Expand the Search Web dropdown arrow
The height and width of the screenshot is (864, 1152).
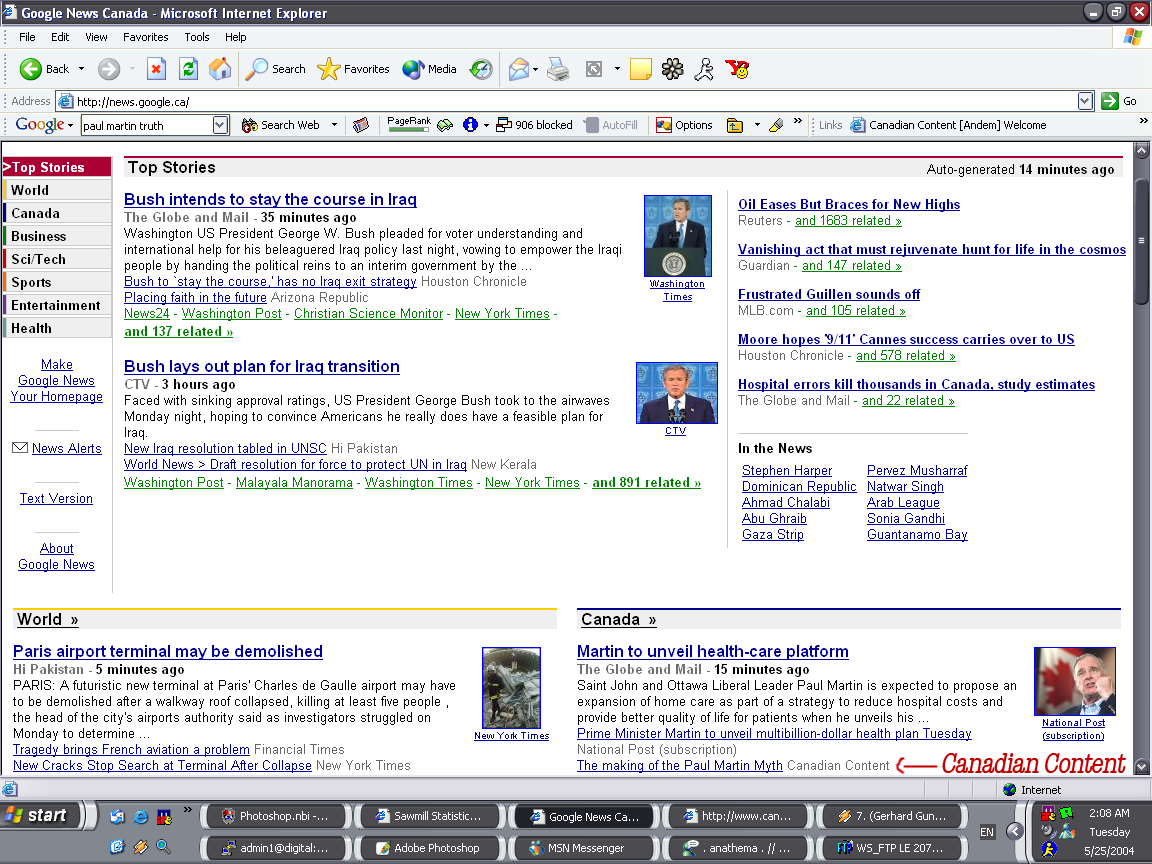(x=334, y=125)
